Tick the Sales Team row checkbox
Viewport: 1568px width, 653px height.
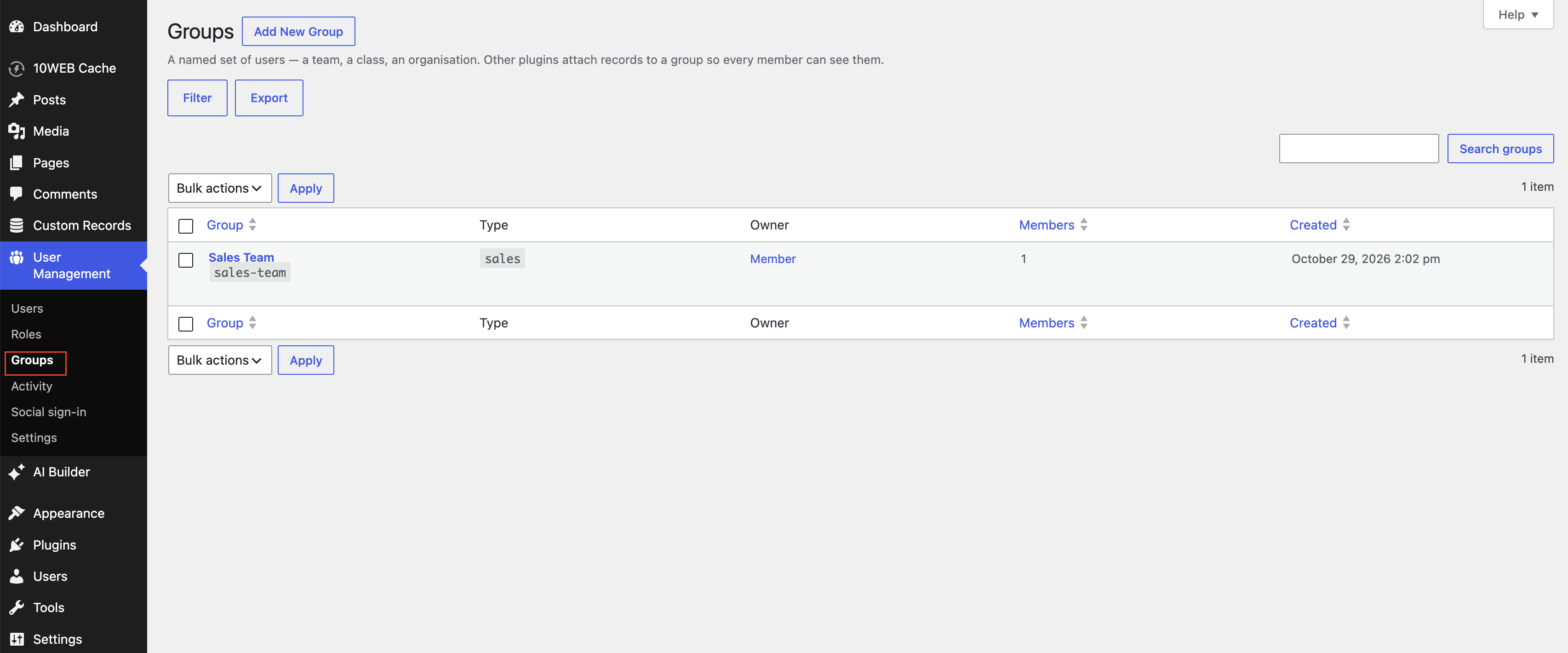coord(186,260)
